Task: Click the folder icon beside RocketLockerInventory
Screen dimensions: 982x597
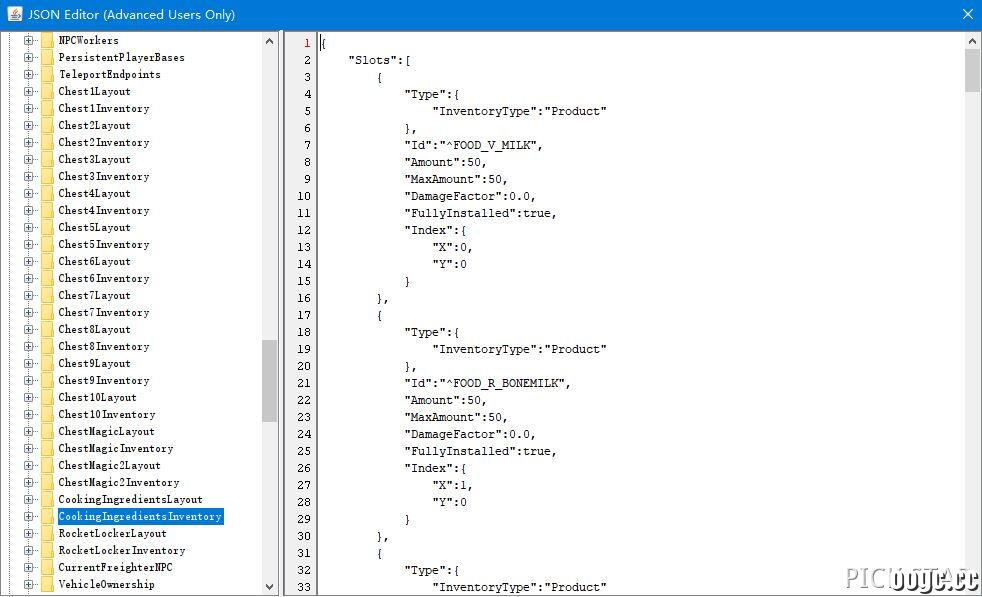Action: (x=47, y=551)
